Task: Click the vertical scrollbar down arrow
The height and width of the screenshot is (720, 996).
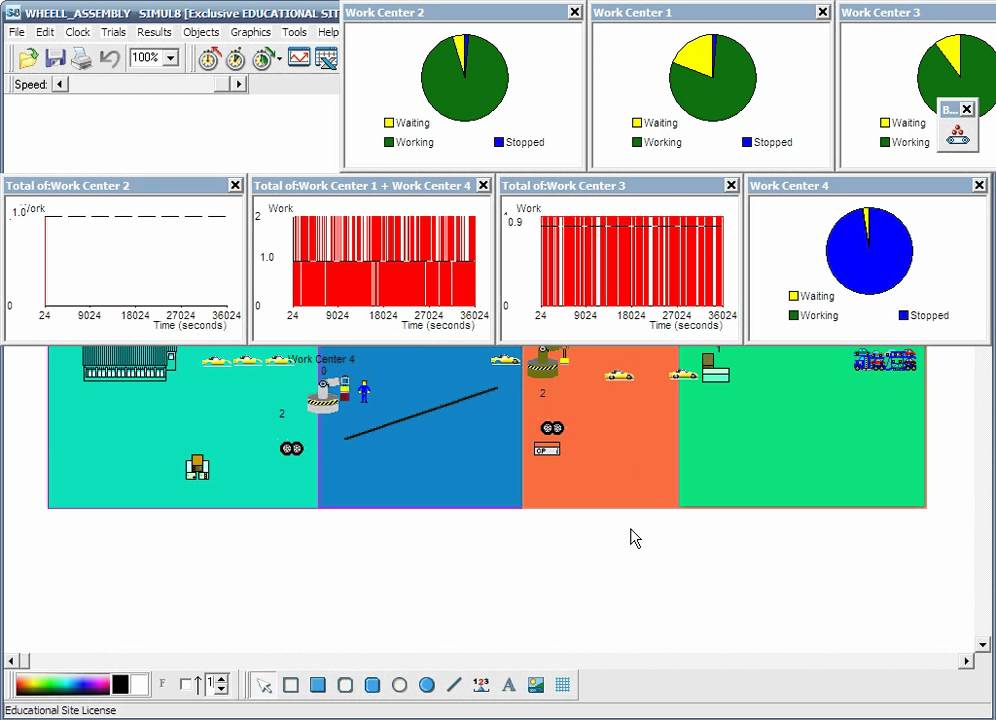Action: (983, 645)
